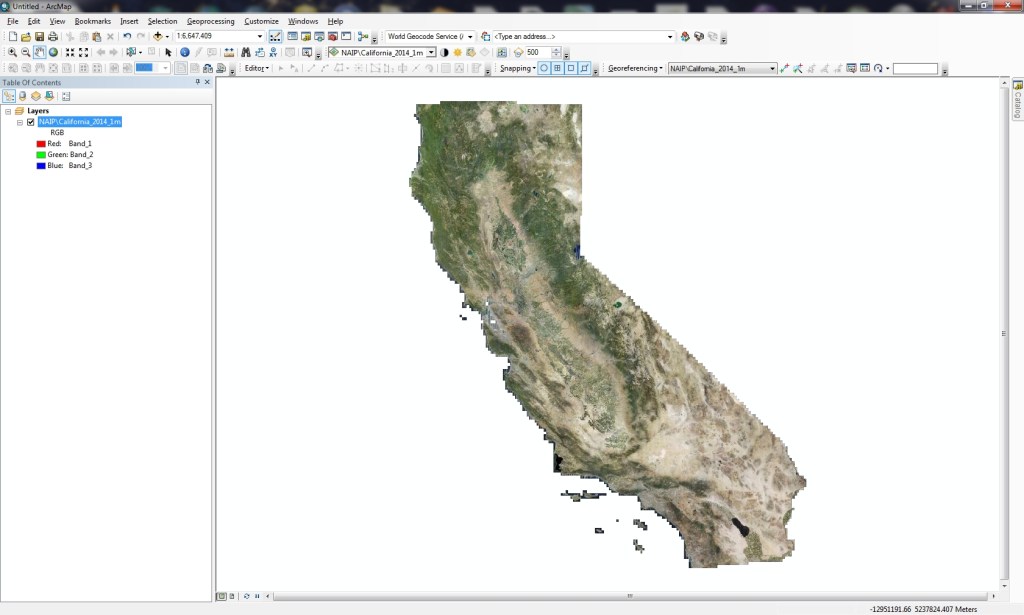Image resolution: width=1024 pixels, height=615 pixels.
Task: Click the red swatch for Band_1
Action: (41, 143)
